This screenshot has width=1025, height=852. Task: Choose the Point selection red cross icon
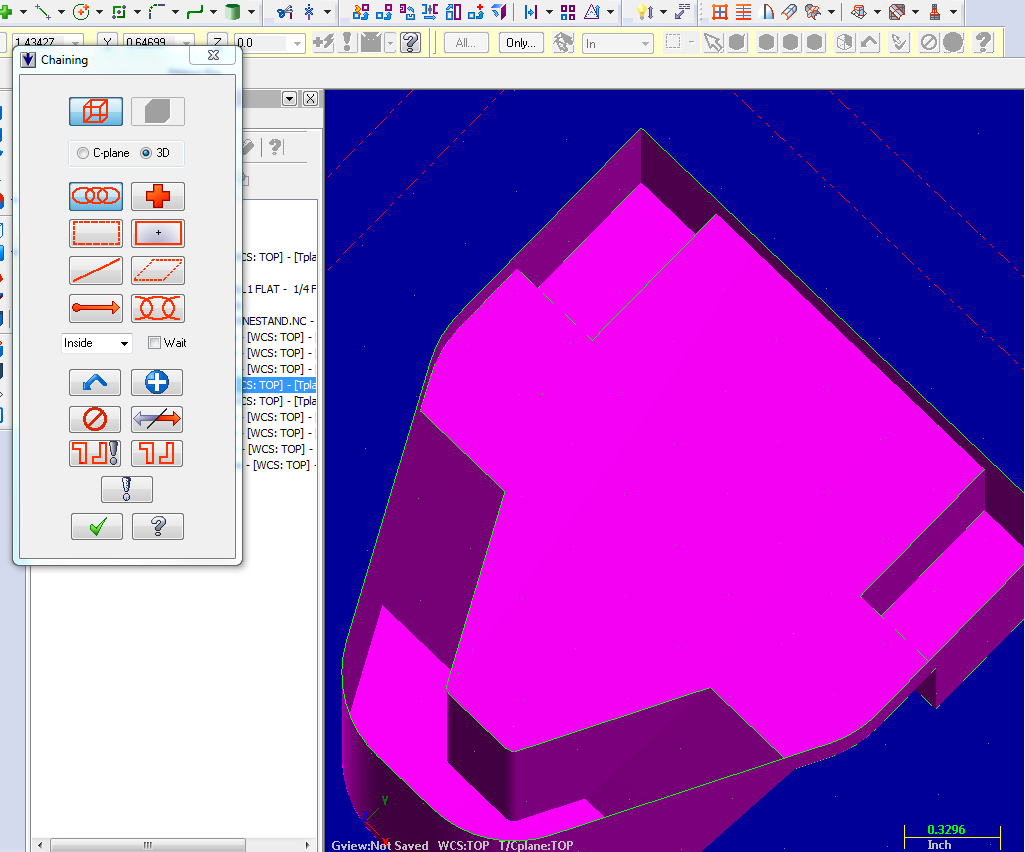click(158, 196)
